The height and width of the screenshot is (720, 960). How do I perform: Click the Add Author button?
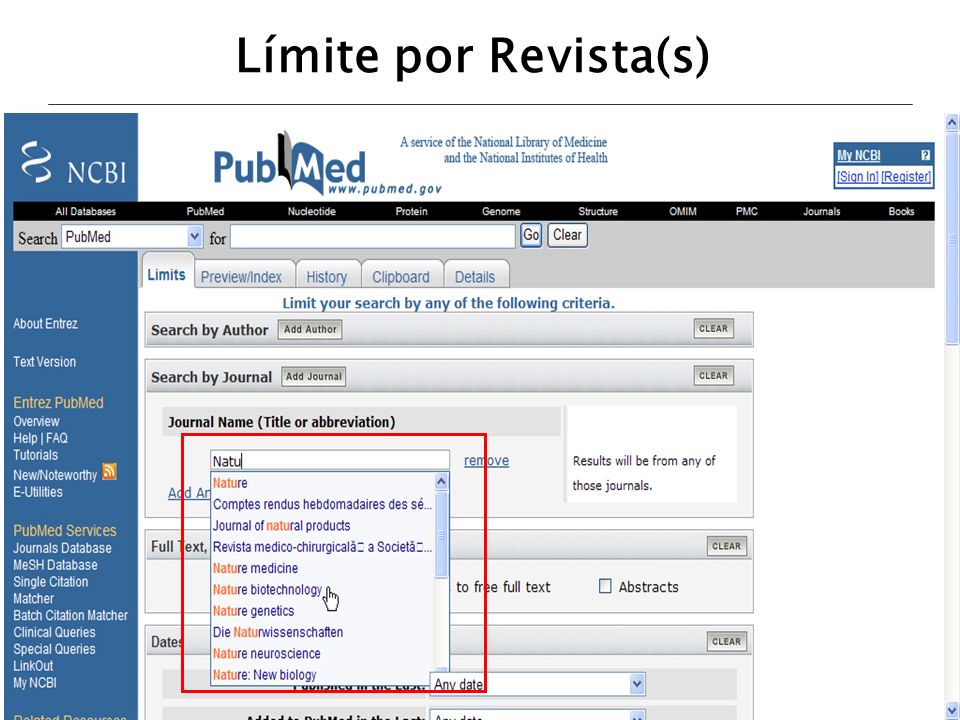[310, 329]
